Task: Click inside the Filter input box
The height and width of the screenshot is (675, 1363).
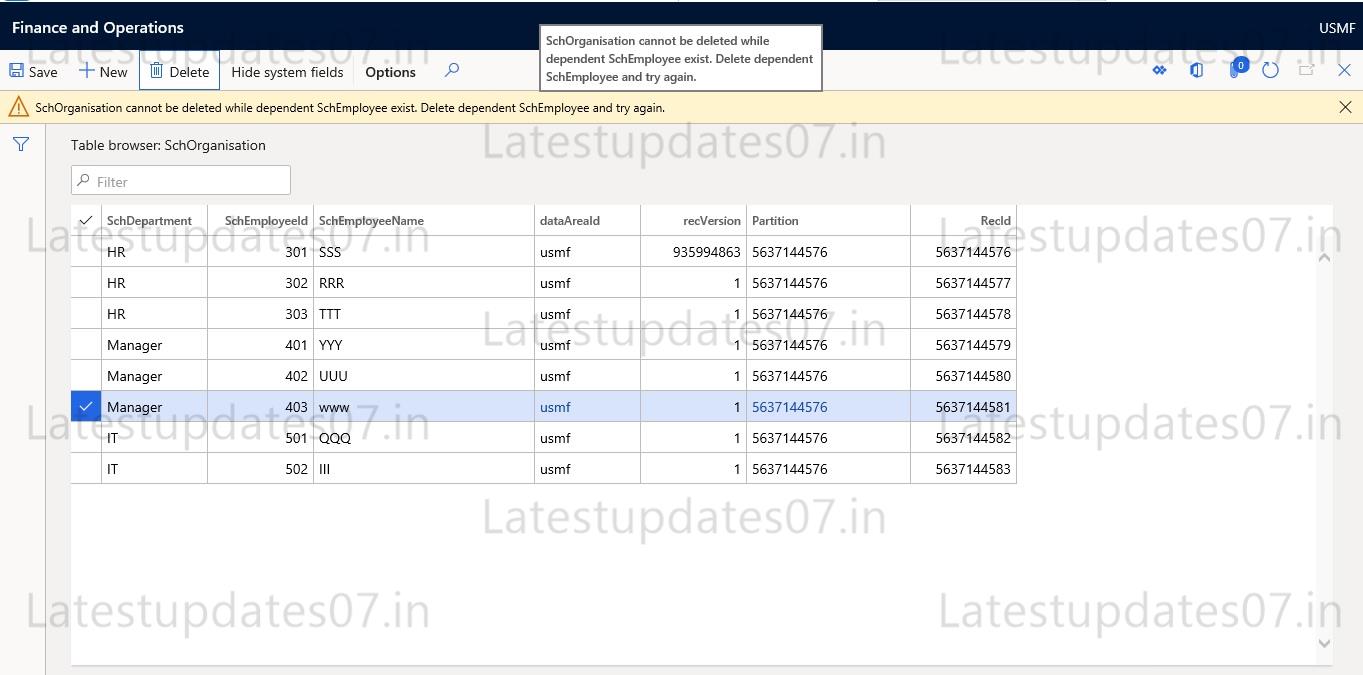Action: (180, 180)
